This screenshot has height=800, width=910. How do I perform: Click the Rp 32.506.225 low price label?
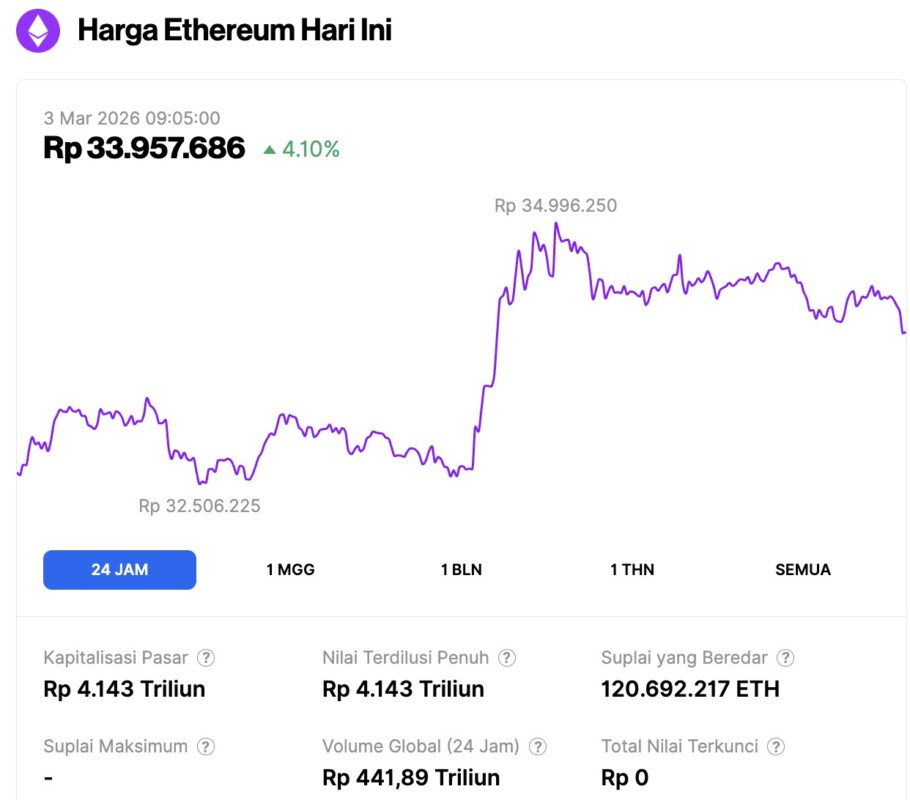199,506
